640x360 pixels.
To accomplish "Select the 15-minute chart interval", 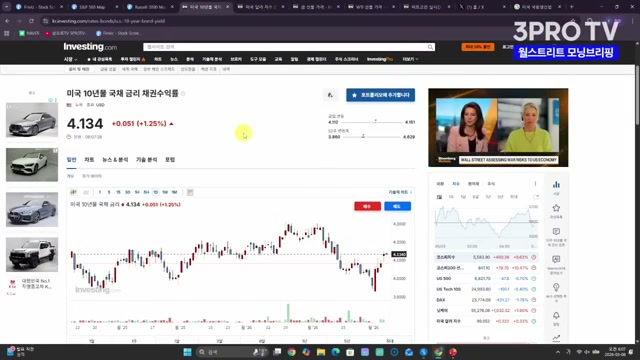I will pos(118,192).
